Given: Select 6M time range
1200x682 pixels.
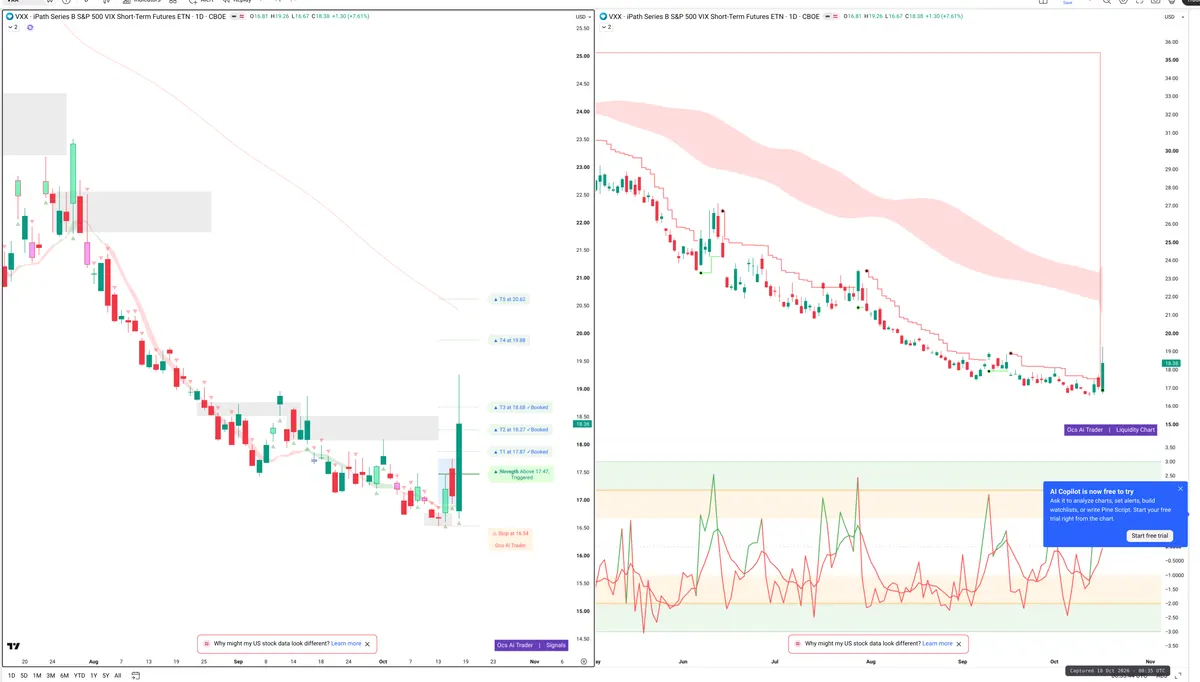Looking at the screenshot, I should [64, 676].
